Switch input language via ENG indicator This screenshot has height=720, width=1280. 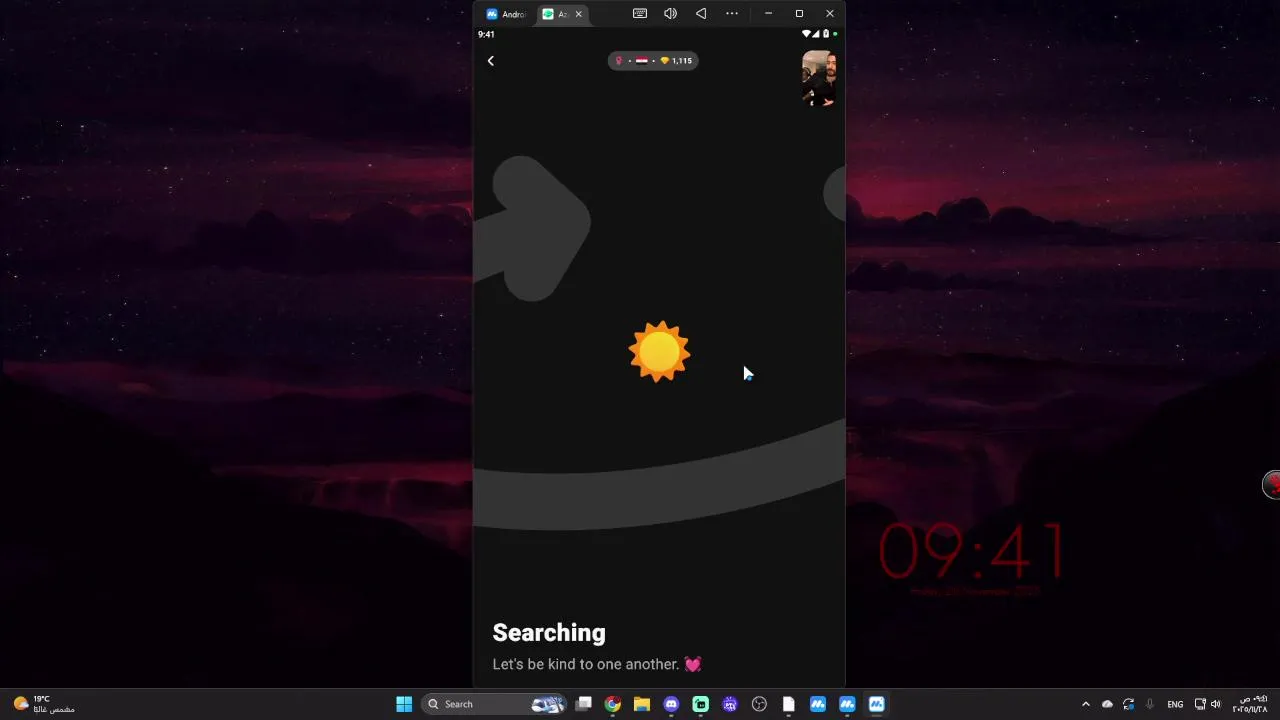(x=1175, y=704)
